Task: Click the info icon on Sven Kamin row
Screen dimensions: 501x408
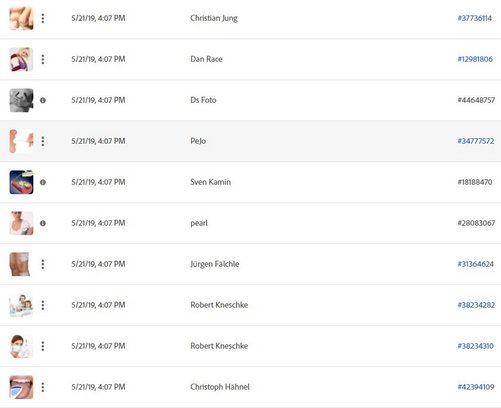Action: [x=43, y=182]
